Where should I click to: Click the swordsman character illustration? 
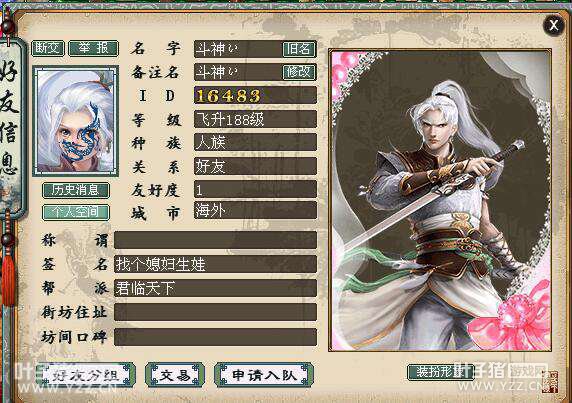pyautogui.click(x=440, y=200)
